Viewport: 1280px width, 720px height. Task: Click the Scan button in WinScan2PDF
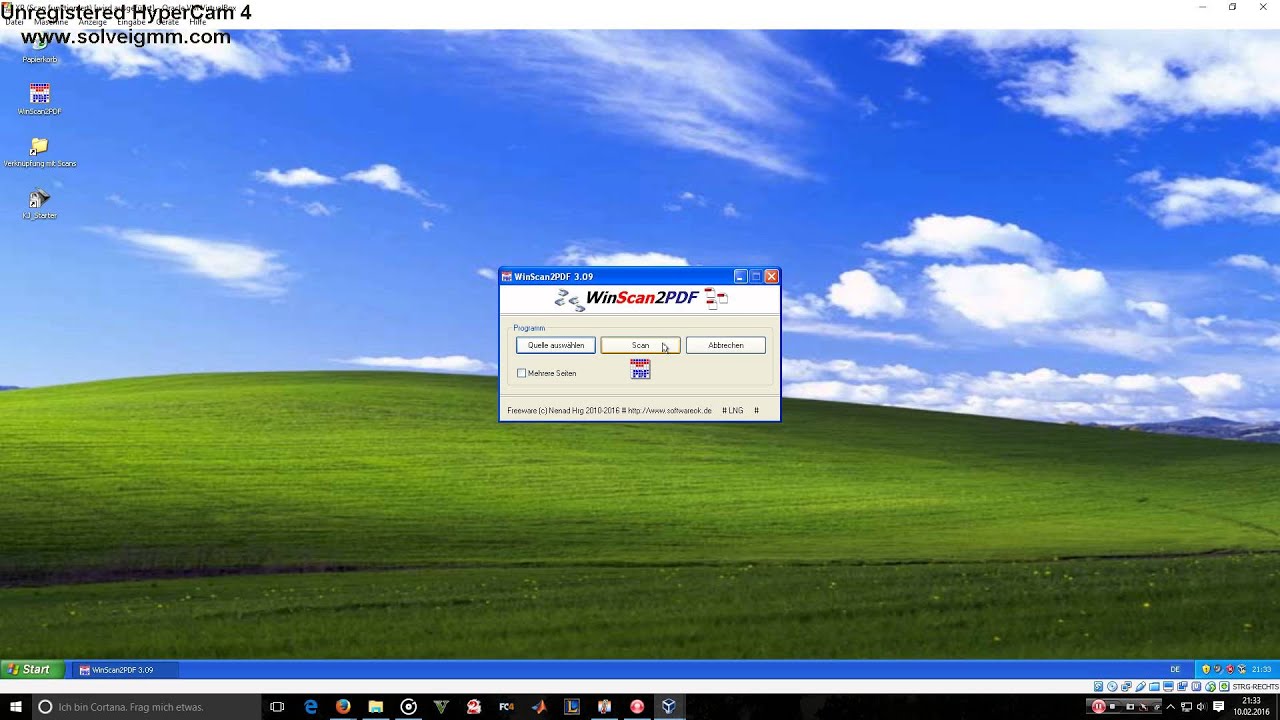pos(640,345)
